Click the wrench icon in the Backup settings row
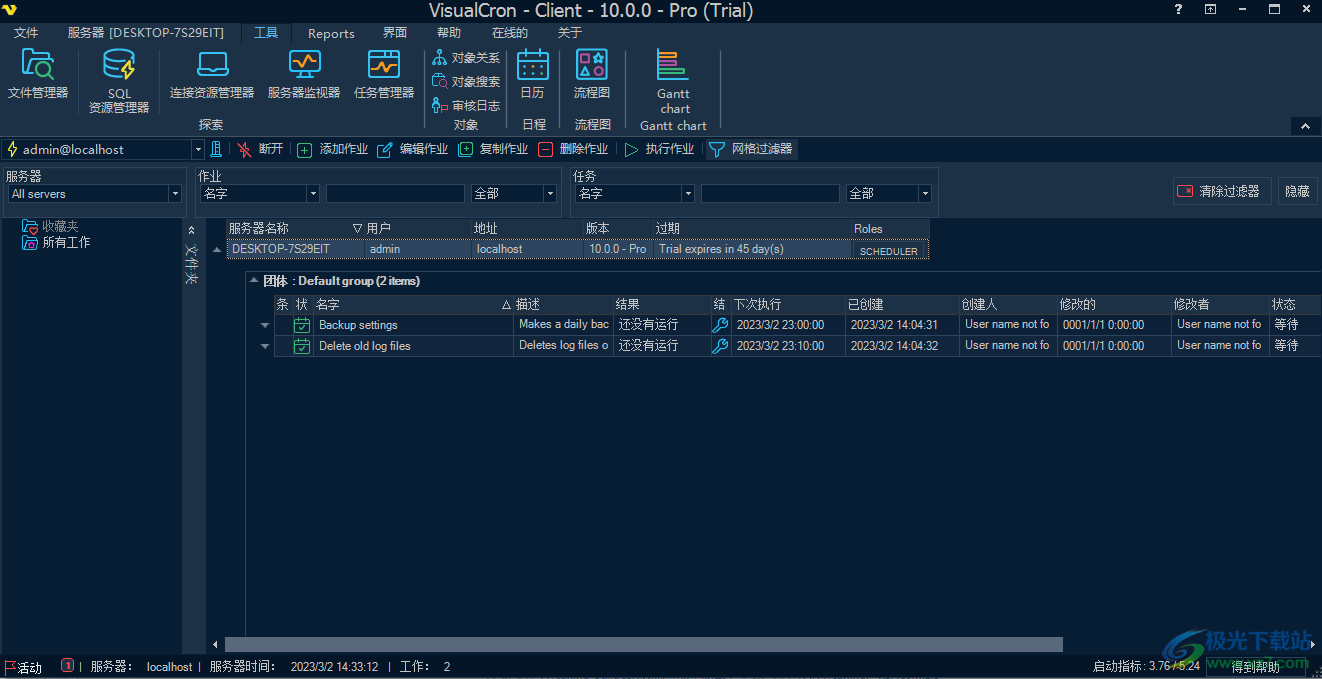Image resolution: width=1322 pixels, height=679 pixels. [x=720, y=325]
